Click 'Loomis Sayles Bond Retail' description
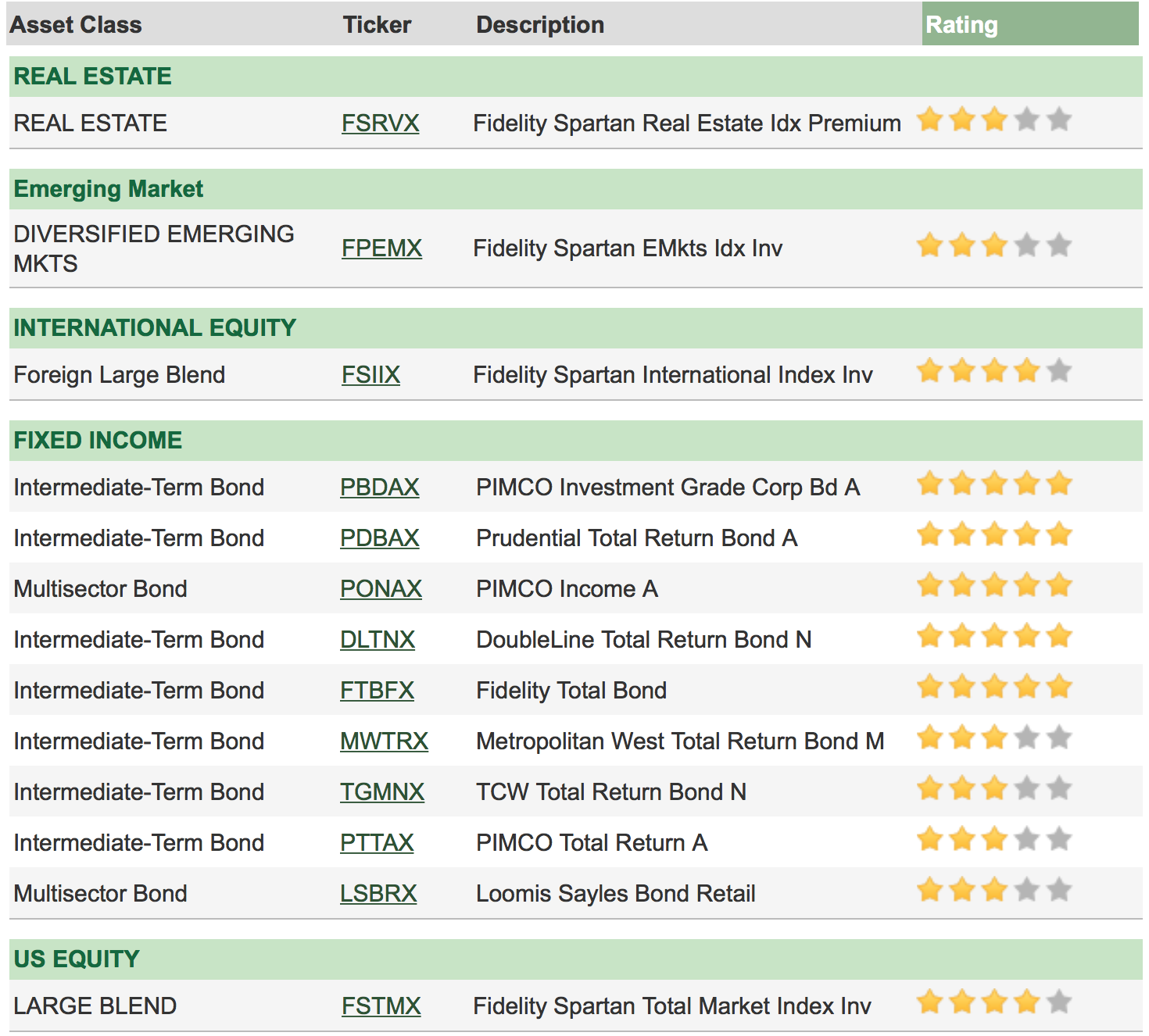Viewport: 1149px width, 1036px height. point(616,894)
